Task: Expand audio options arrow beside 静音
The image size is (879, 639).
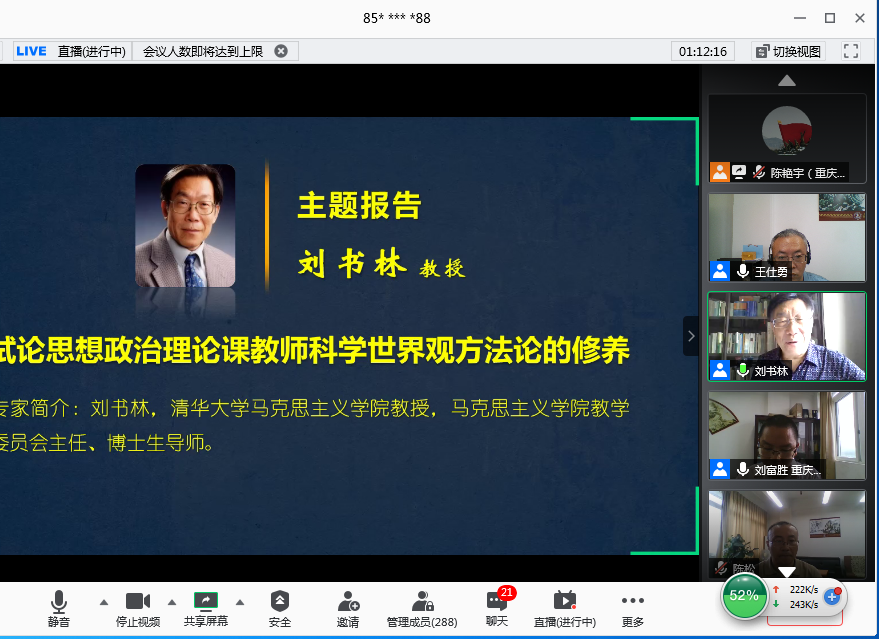Action: coord(104,602)
